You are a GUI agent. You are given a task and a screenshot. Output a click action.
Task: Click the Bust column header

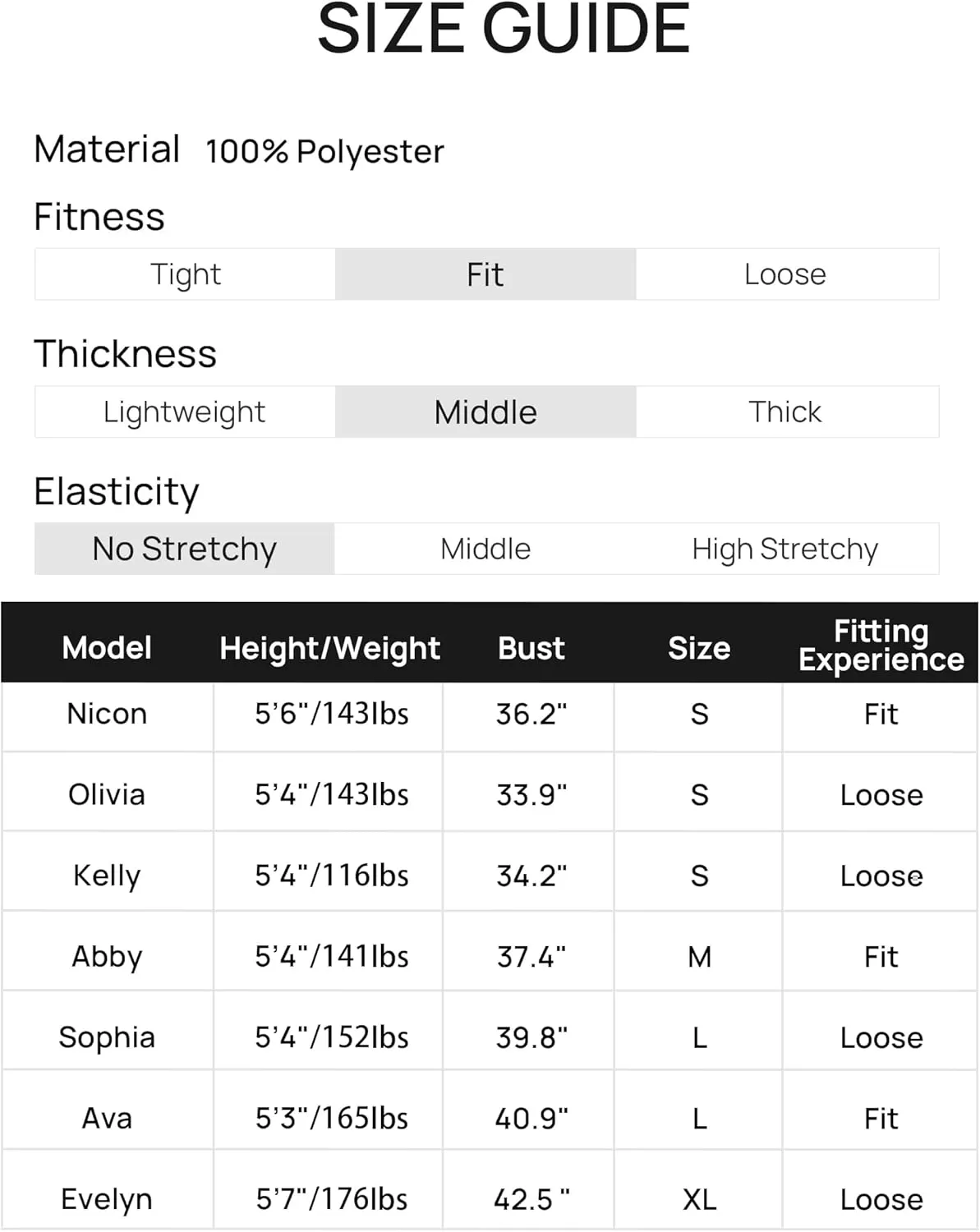click(531, 649)
